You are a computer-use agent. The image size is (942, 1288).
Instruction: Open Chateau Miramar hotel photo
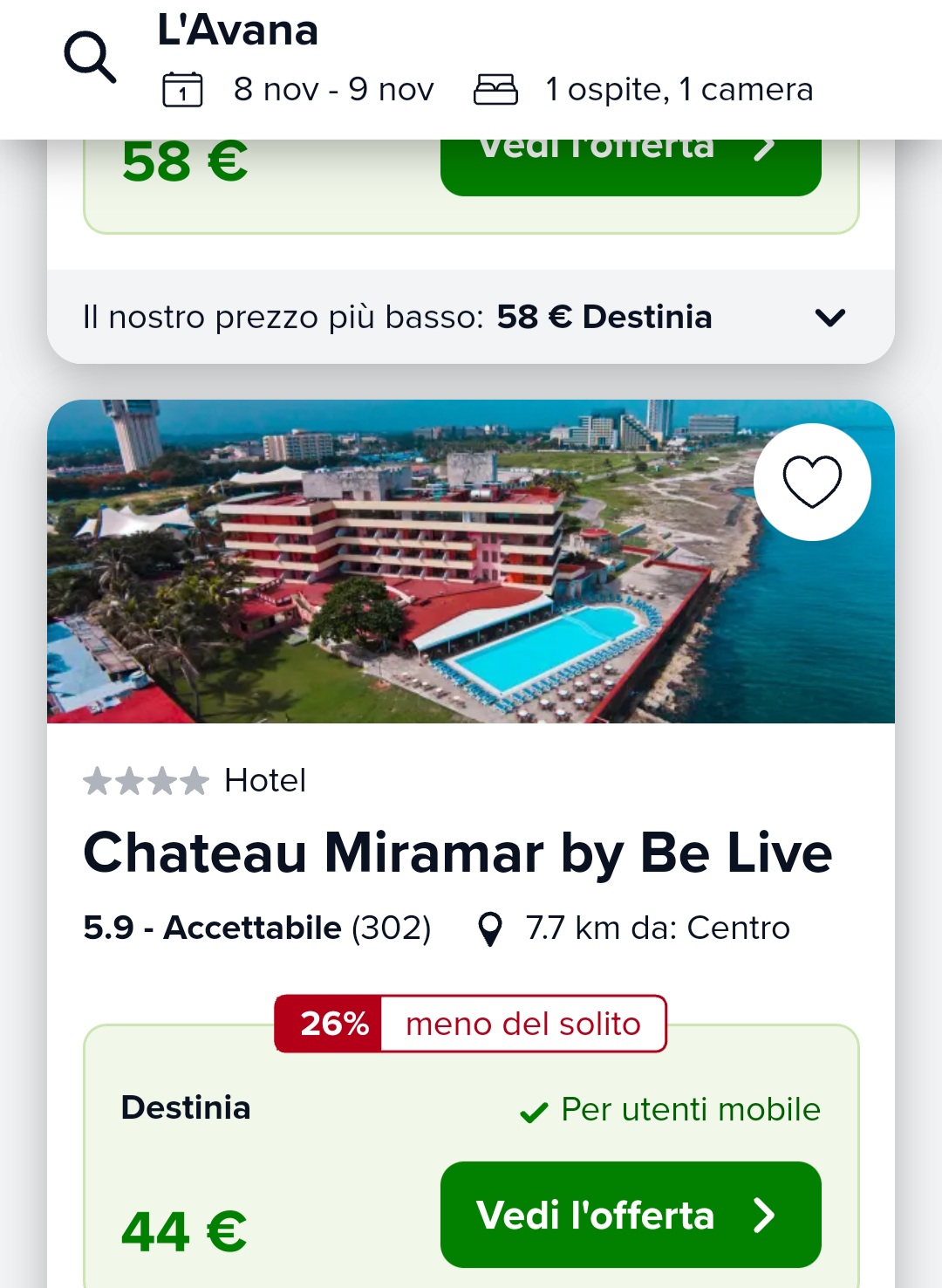pos(401,562)
